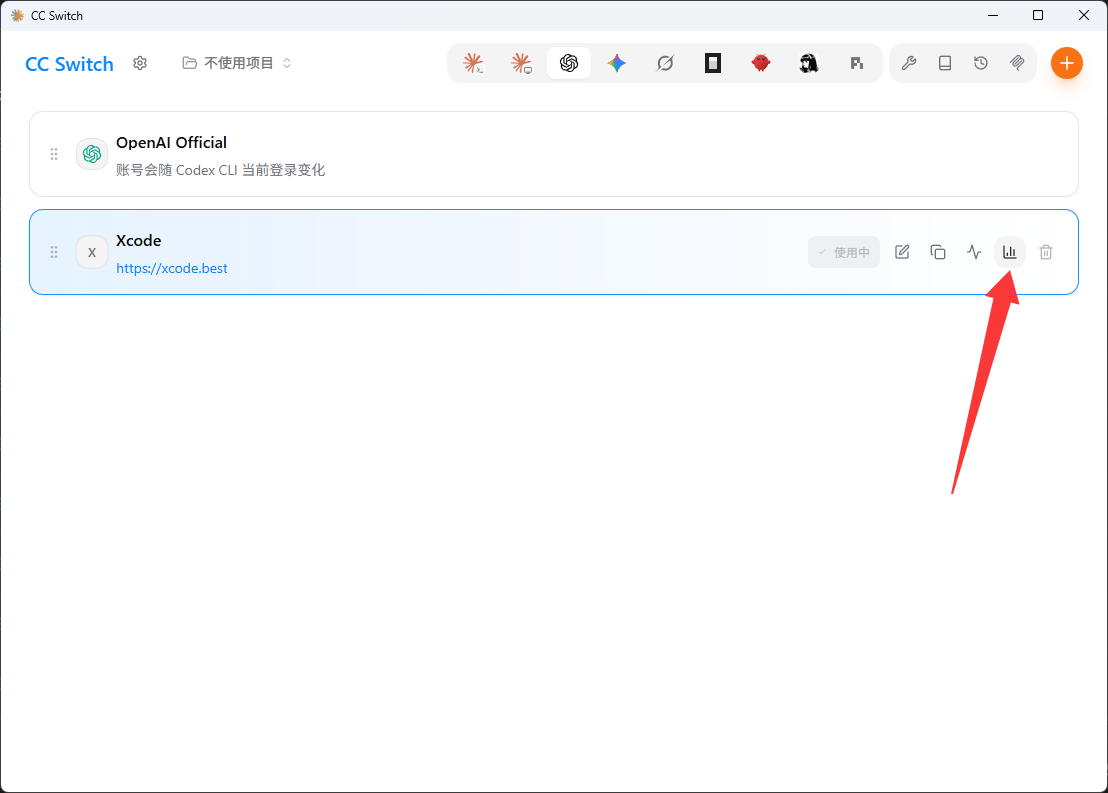Select the OpenAI Official provider name

tap(171, 143)
